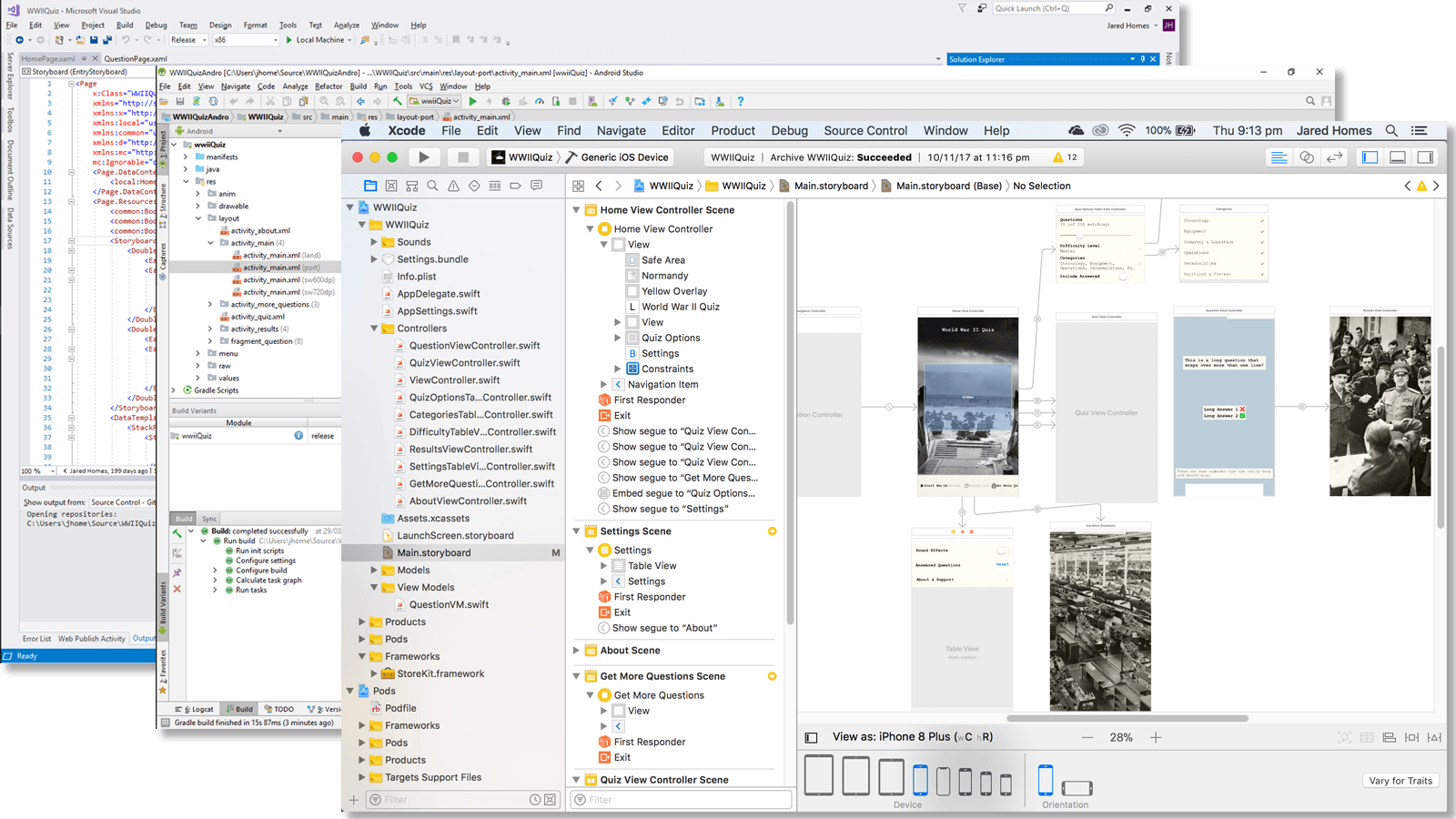Select QuestionViewController.swift in the navigator
This screenshot has width=1456, height=819.
click(474, 346)
